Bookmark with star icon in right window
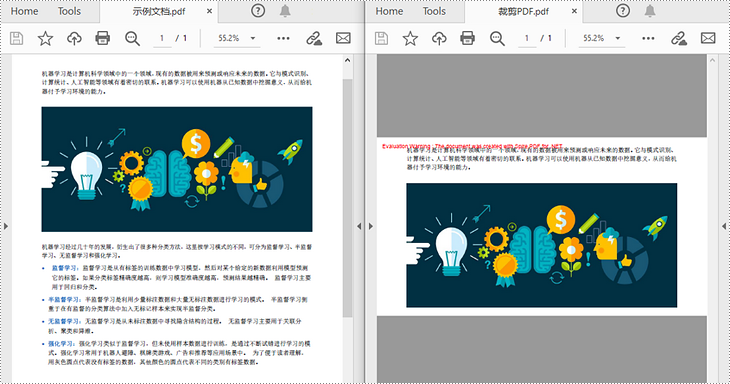Screen dimensions: 730x384 (410, 38)
